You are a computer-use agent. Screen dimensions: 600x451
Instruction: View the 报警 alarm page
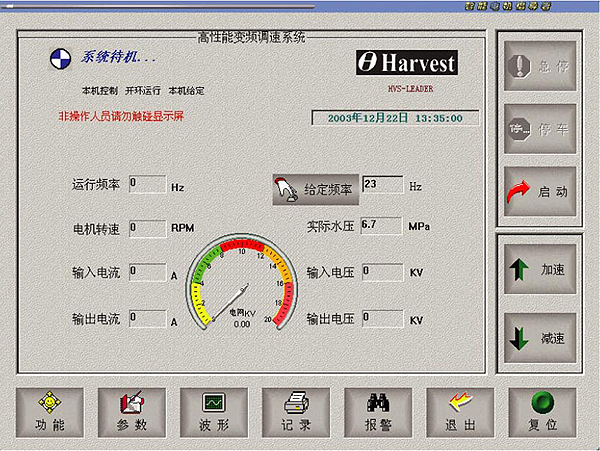(377, 412)
